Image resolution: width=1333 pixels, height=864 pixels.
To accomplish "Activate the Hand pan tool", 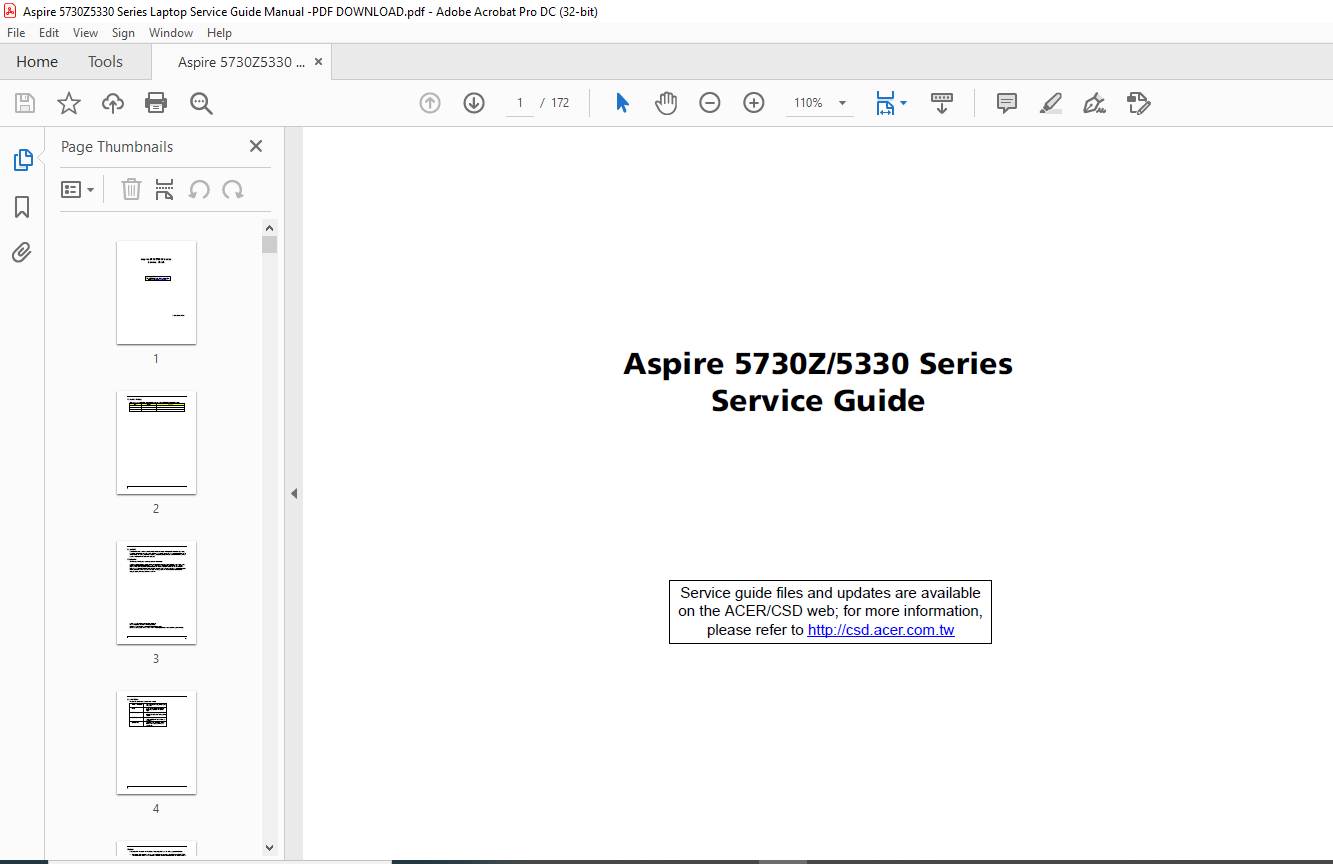I will coord(666,103).
